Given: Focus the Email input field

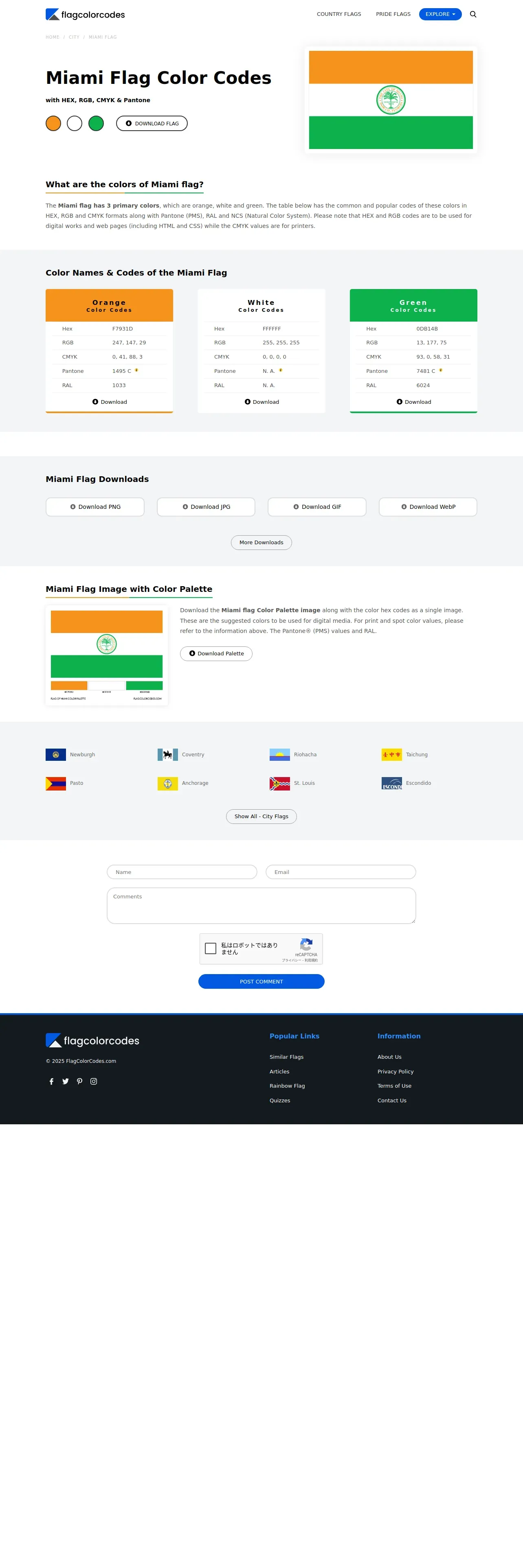Looking at the screenshot, I should click(x=341, y=872).
